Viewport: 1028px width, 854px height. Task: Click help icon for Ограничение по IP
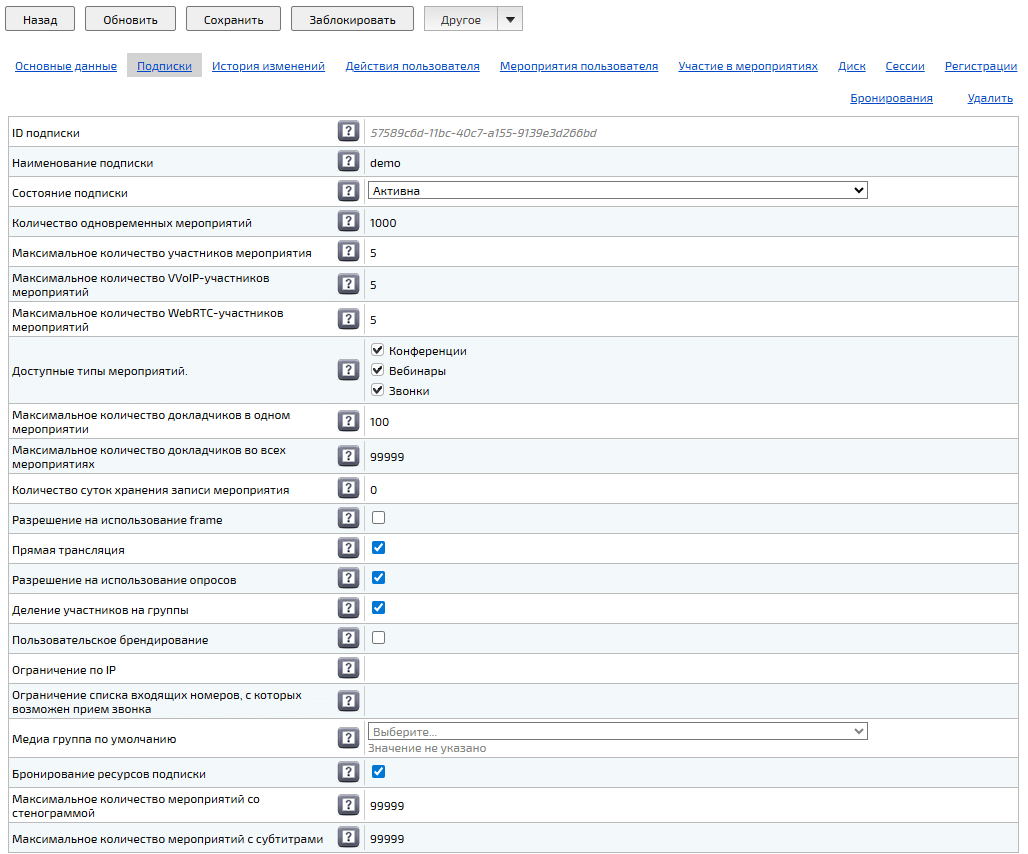click(348, 668)
